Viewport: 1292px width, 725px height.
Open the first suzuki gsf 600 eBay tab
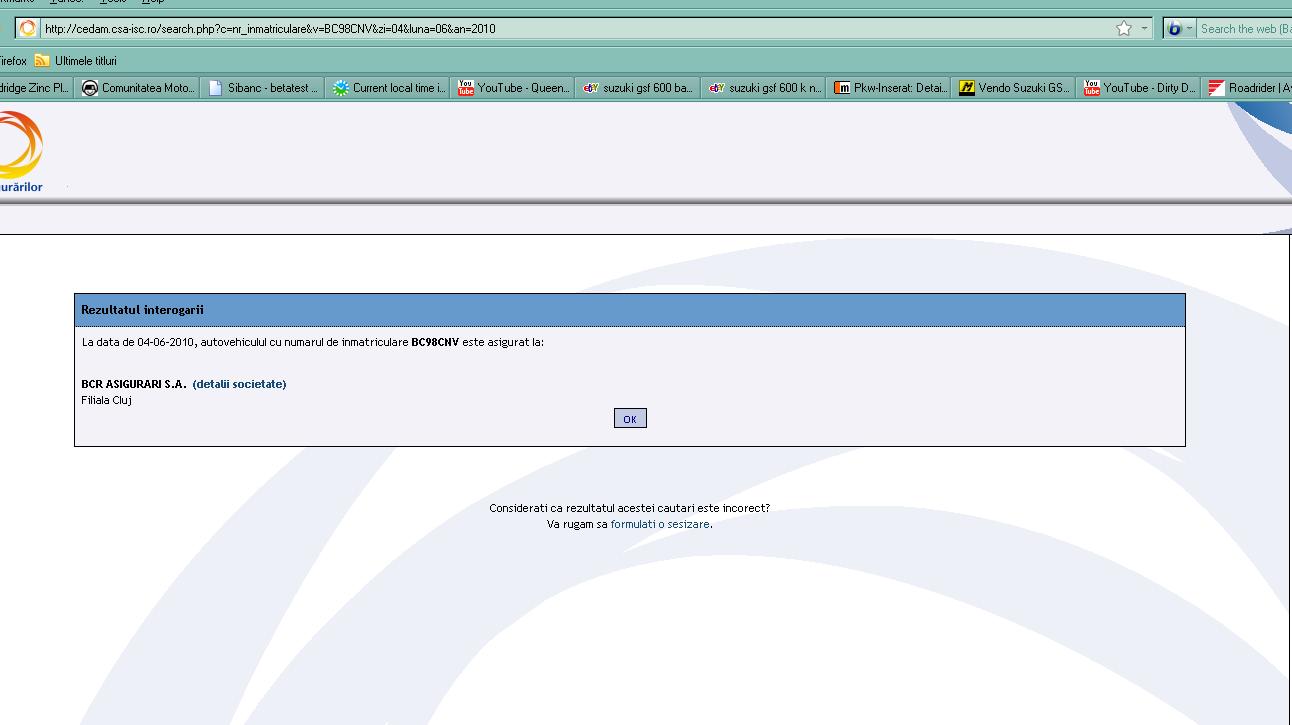640,88
